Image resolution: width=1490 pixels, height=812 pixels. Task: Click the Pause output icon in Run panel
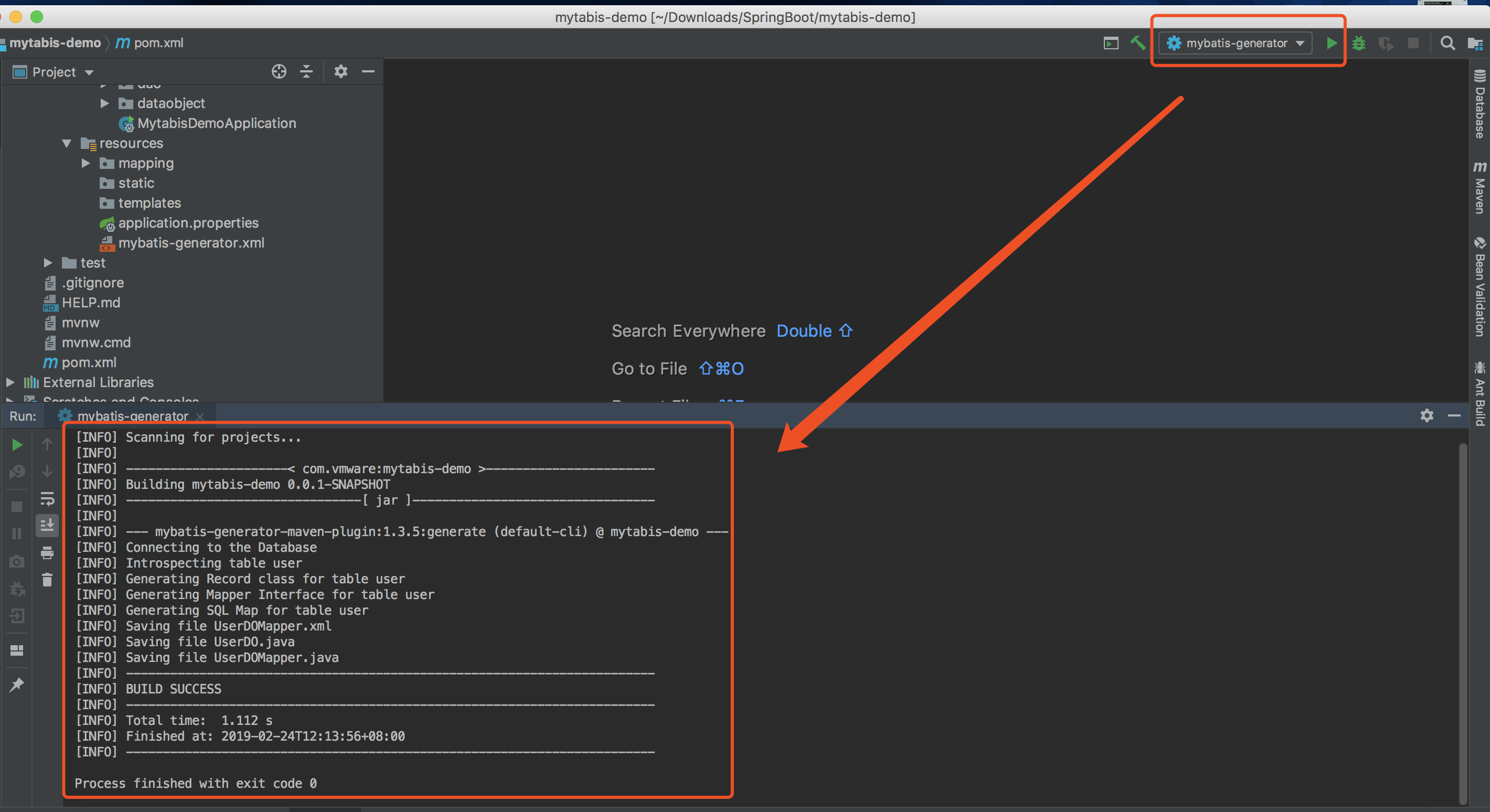[x=17, y=533]
